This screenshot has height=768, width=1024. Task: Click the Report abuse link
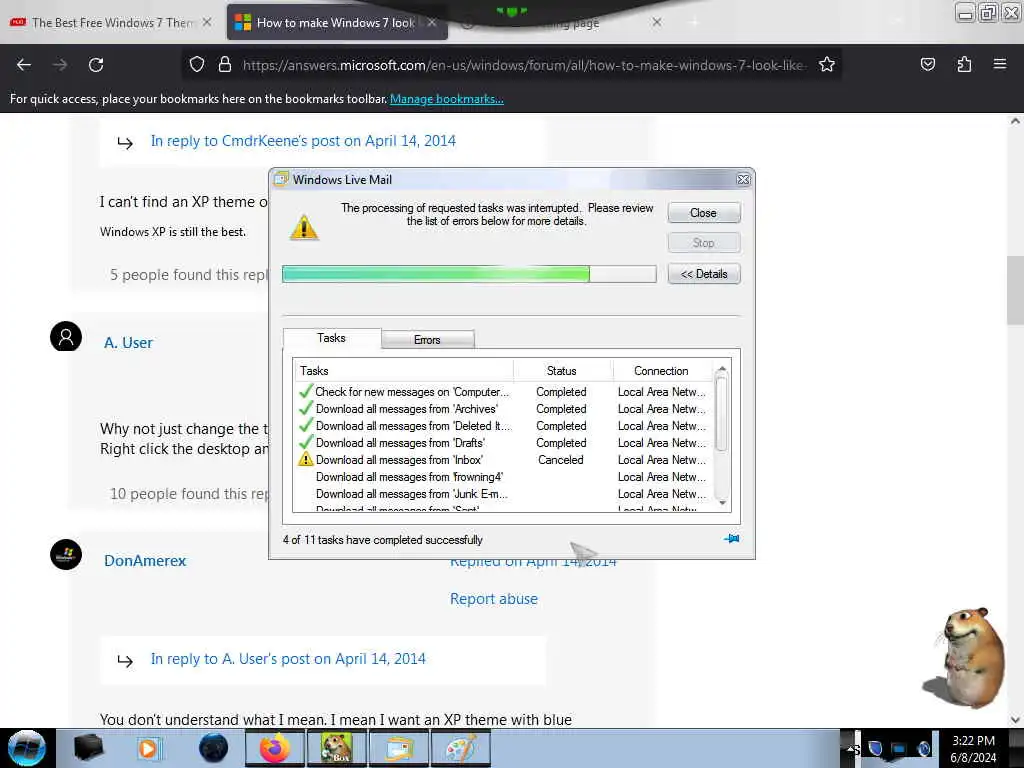click(494, 599)
